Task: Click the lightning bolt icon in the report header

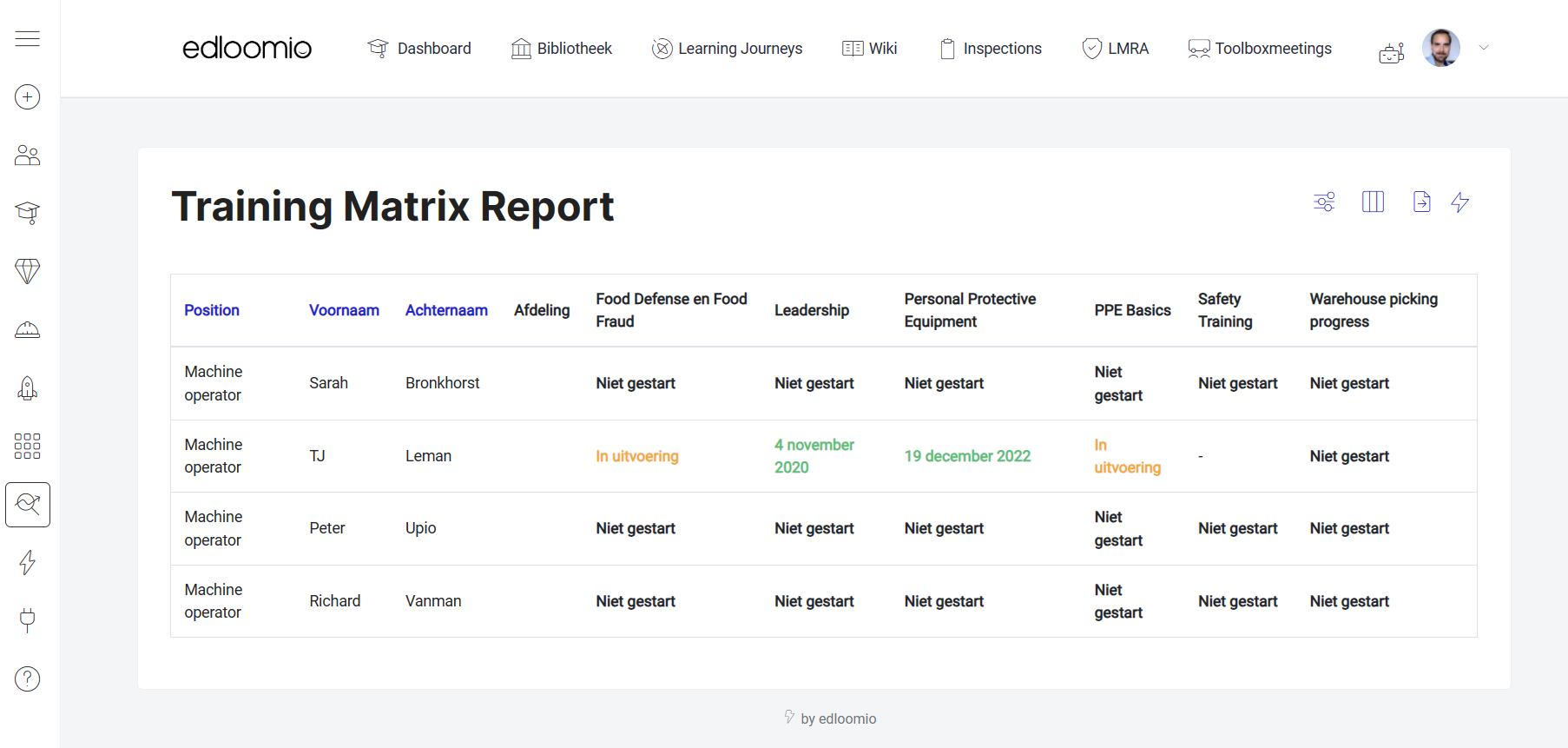Action: (x=1460, y=202)
